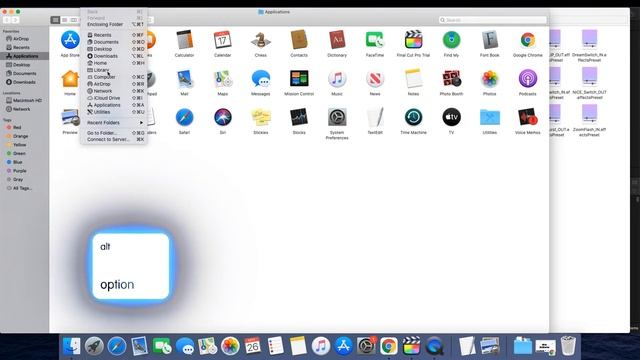Open the Trash in the Dock
This screenshot has width=640, height=360.
[x=568, y=346]
